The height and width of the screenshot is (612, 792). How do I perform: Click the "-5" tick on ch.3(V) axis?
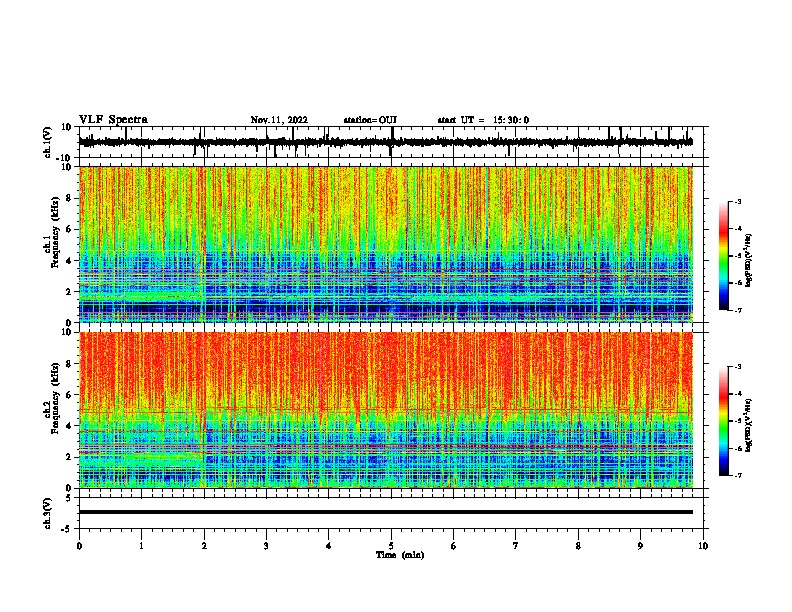(68, 529)
